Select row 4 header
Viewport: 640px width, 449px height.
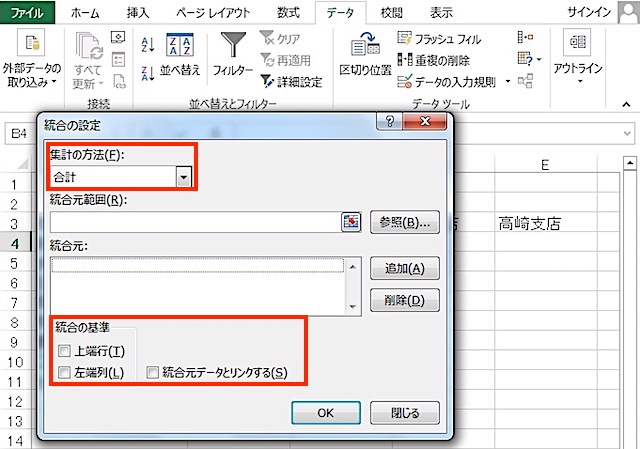15,244
